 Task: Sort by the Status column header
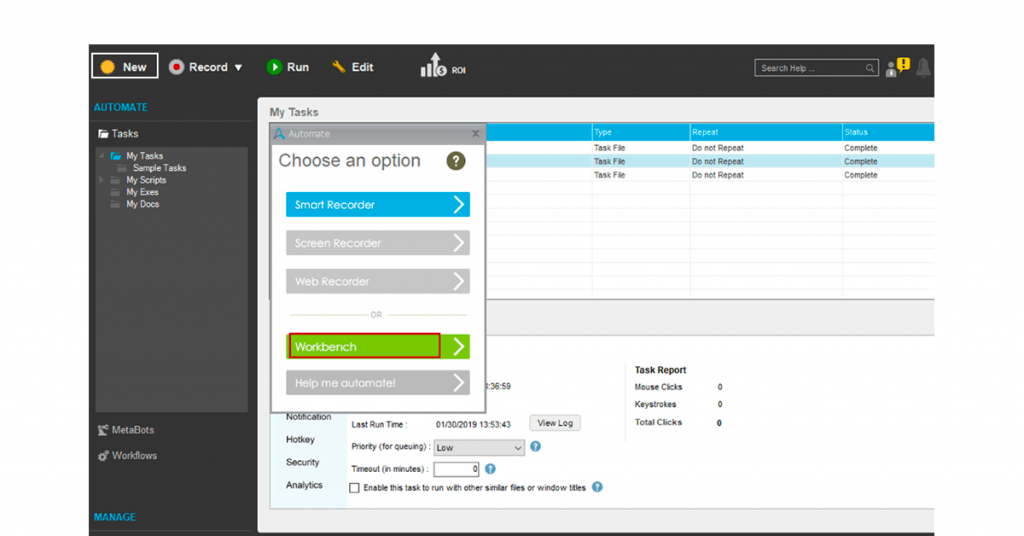(x=888, y=132)
